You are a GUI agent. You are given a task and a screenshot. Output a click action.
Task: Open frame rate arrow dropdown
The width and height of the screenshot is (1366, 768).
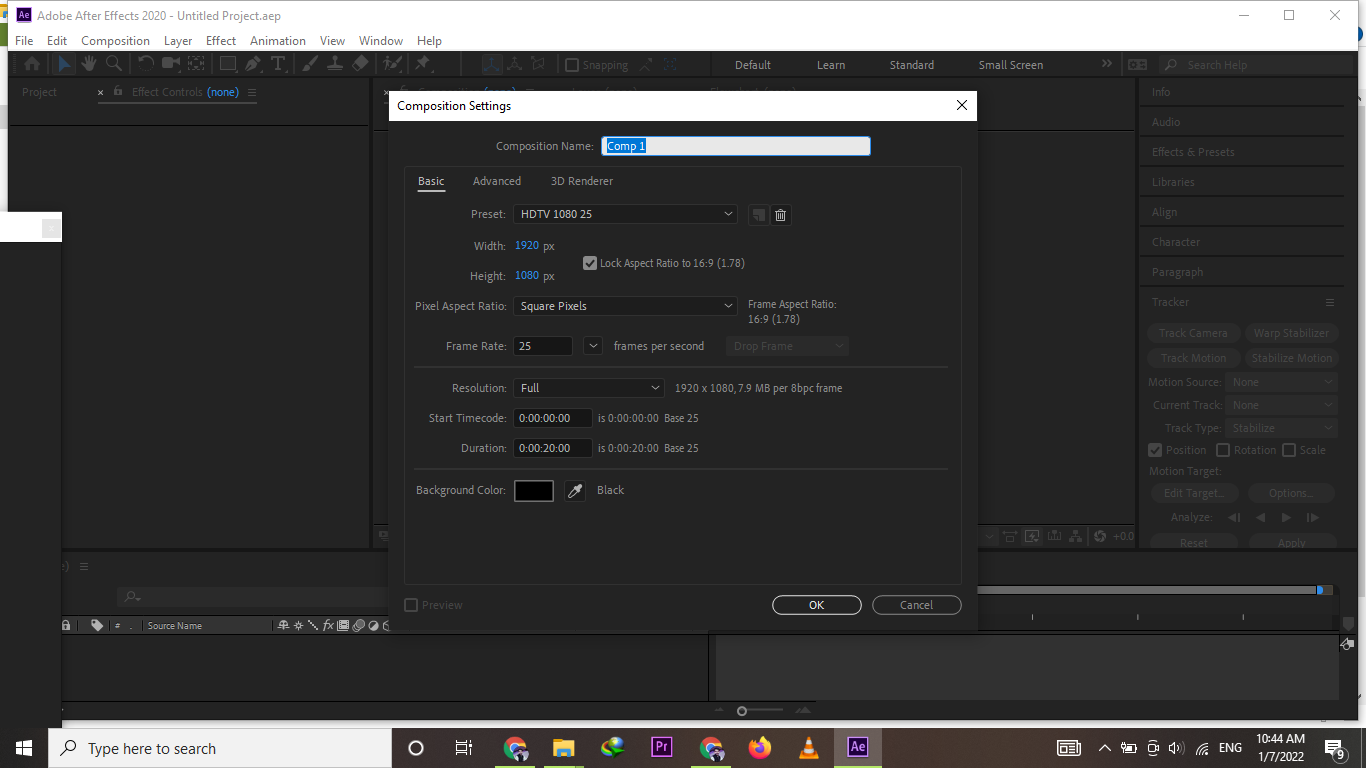(593, 346)
